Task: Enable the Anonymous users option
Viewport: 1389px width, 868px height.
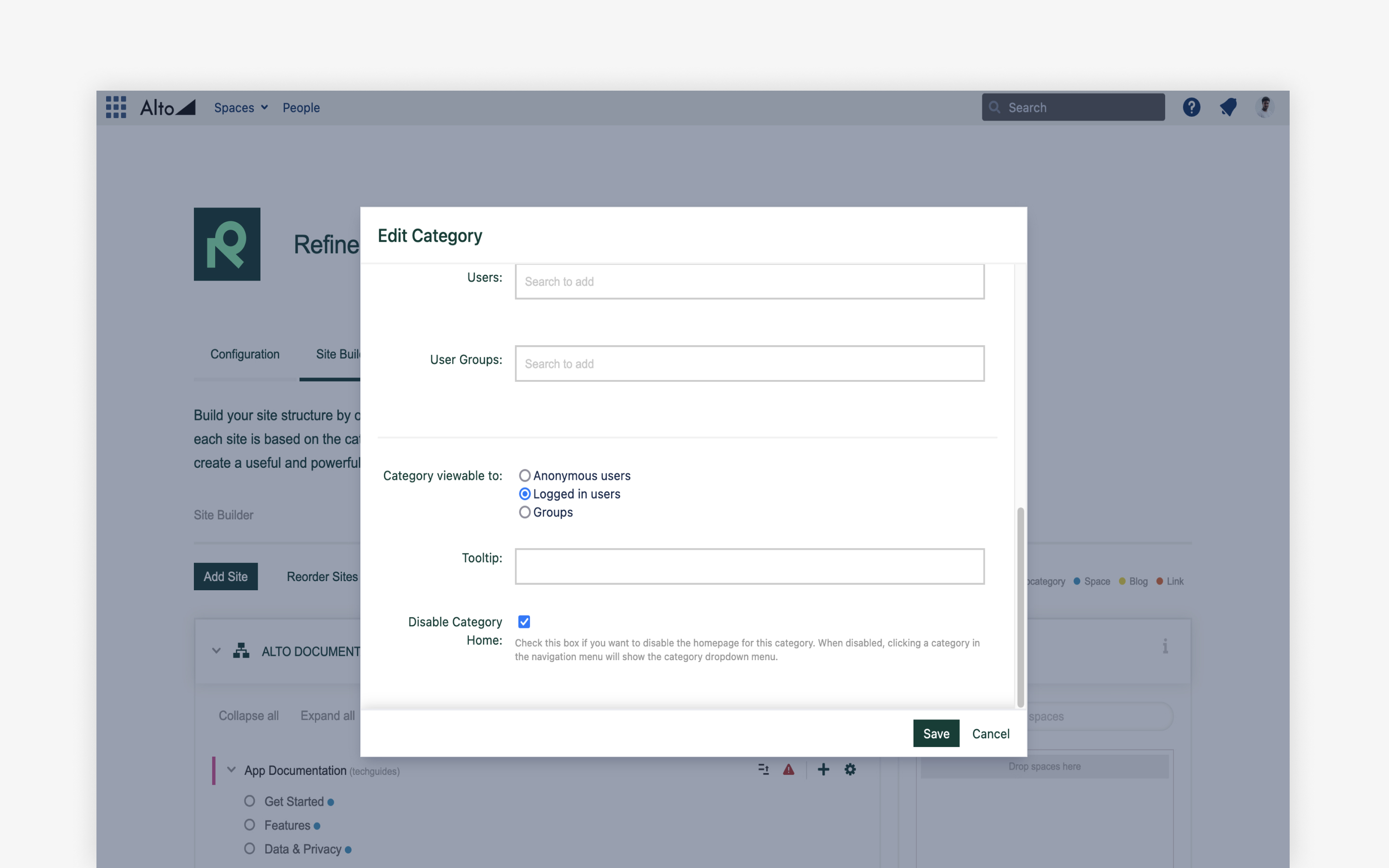Action: coord(524,475)
